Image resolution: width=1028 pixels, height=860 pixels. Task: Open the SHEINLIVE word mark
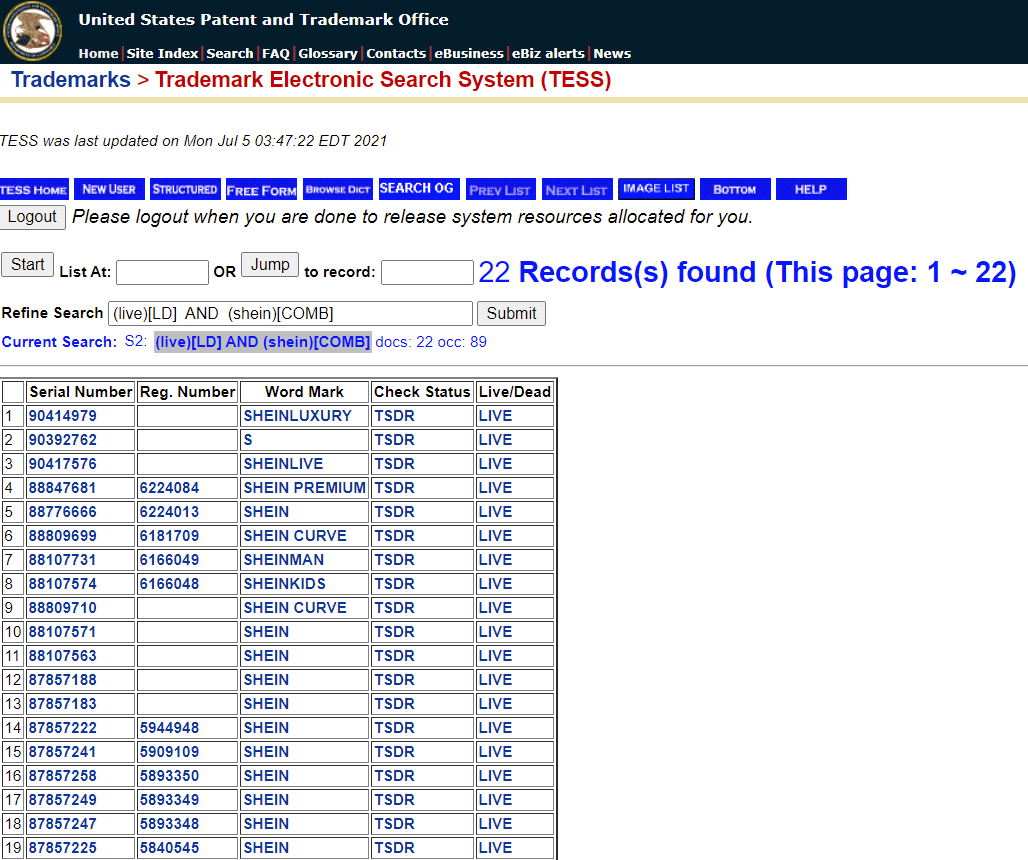pos(283,463)
